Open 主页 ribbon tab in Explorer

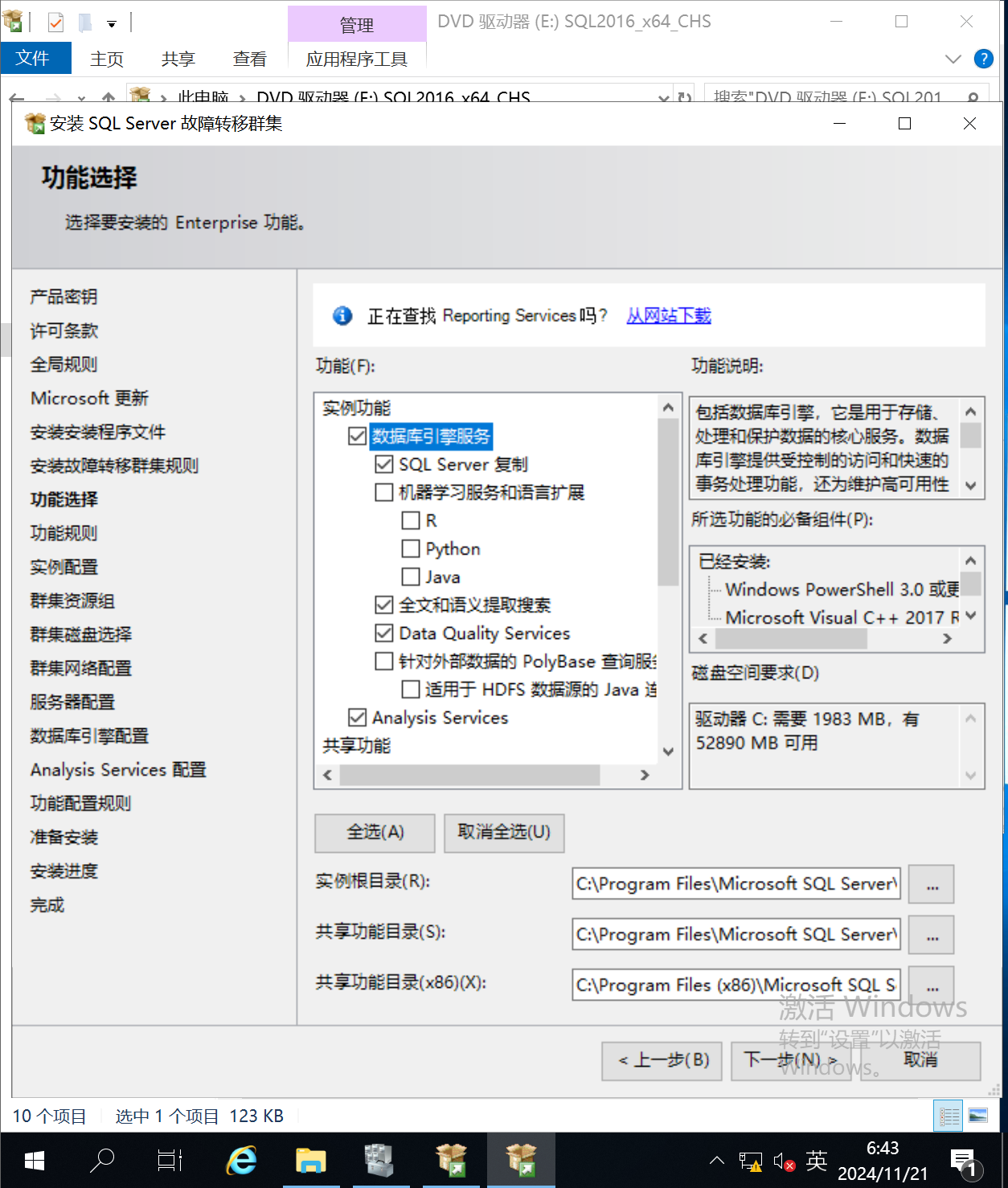coord(107,59)
